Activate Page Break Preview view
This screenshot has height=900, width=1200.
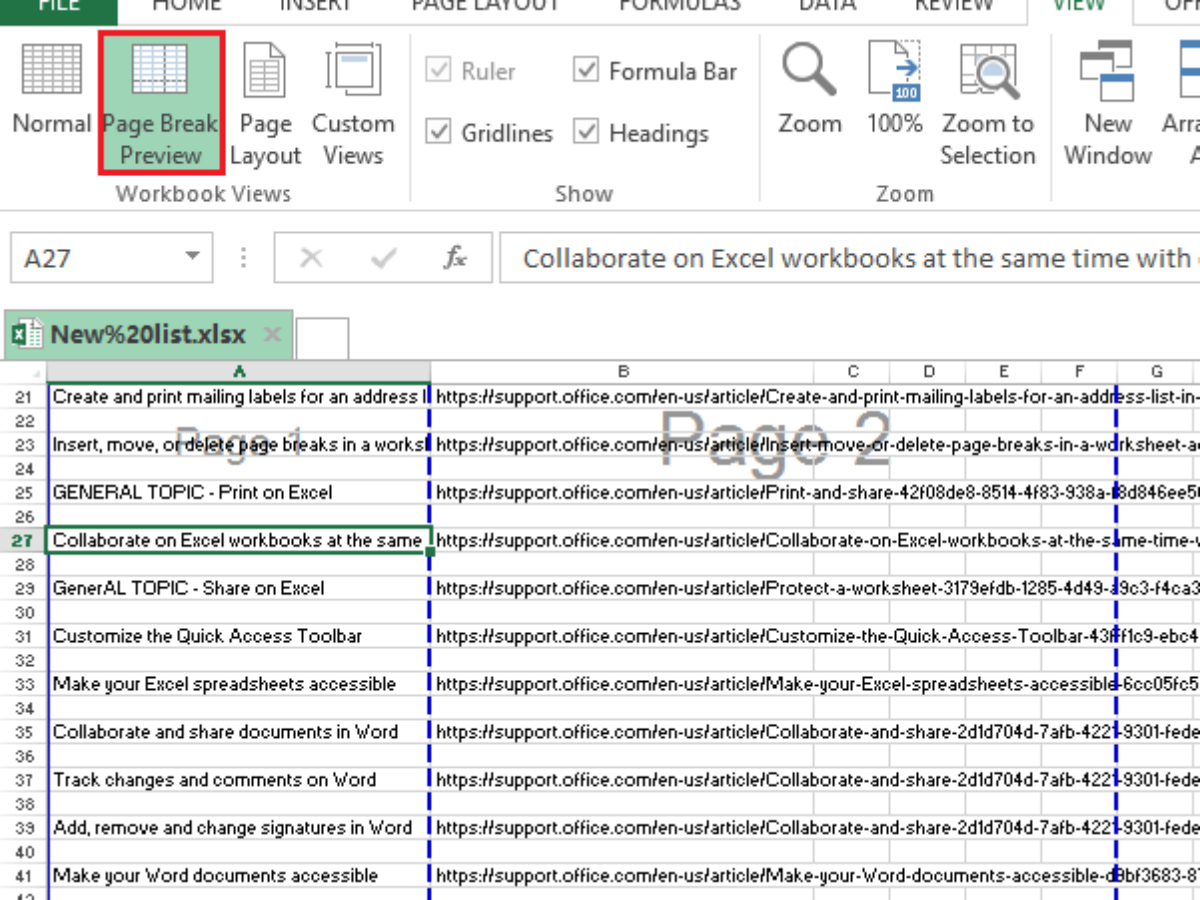click(161, 104)
